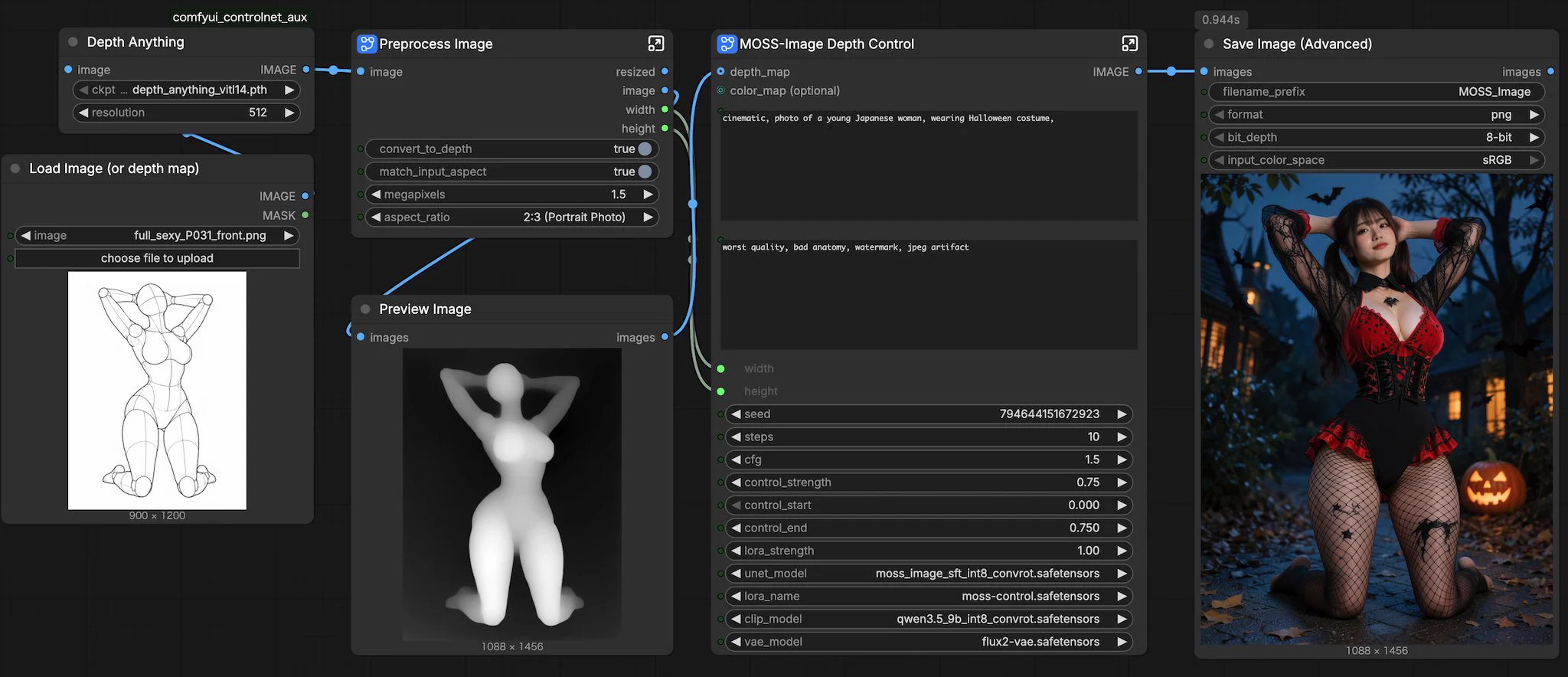The height and width of the screenshot is (677, 1568).
Task: Open the bit_depth dropdown
Action: coord(1376,138)
